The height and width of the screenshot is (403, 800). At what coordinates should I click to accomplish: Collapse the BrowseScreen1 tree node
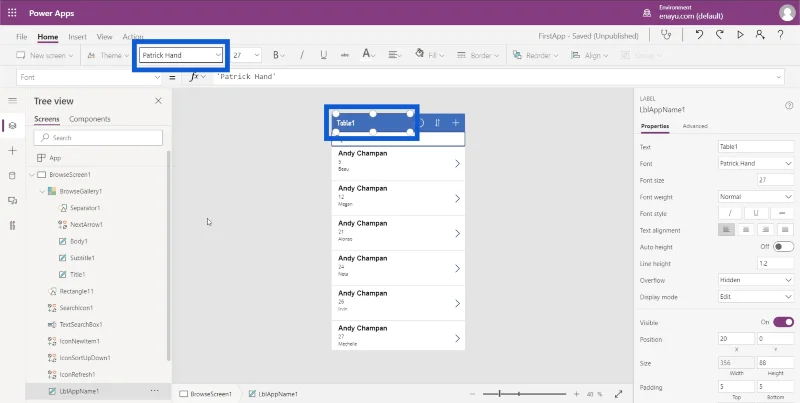tap(32, 174)
